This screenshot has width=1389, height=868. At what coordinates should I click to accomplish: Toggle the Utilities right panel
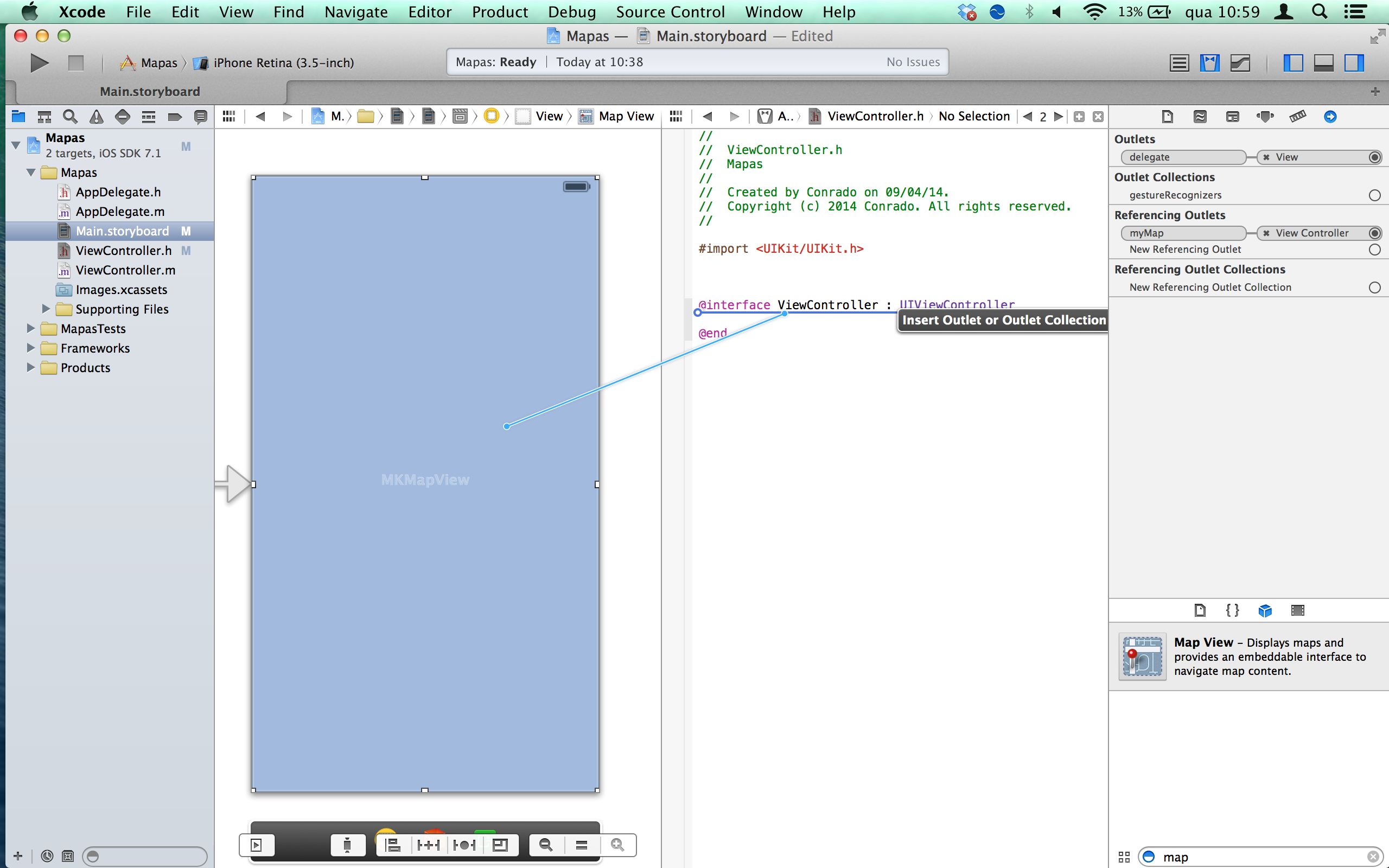pos(1353,62)
